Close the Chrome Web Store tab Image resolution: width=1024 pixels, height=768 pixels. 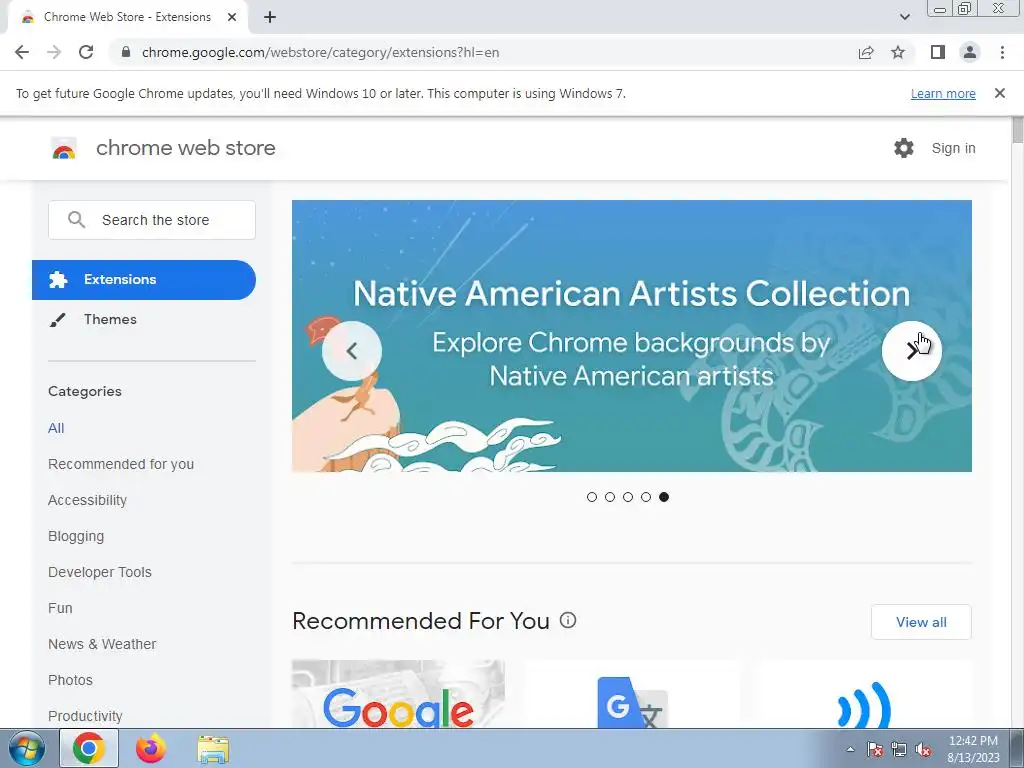[232, 17]
